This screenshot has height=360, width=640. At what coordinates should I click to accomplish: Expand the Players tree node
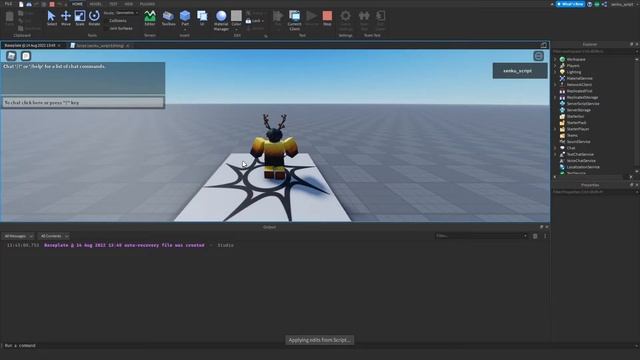(x=555, y=66)
